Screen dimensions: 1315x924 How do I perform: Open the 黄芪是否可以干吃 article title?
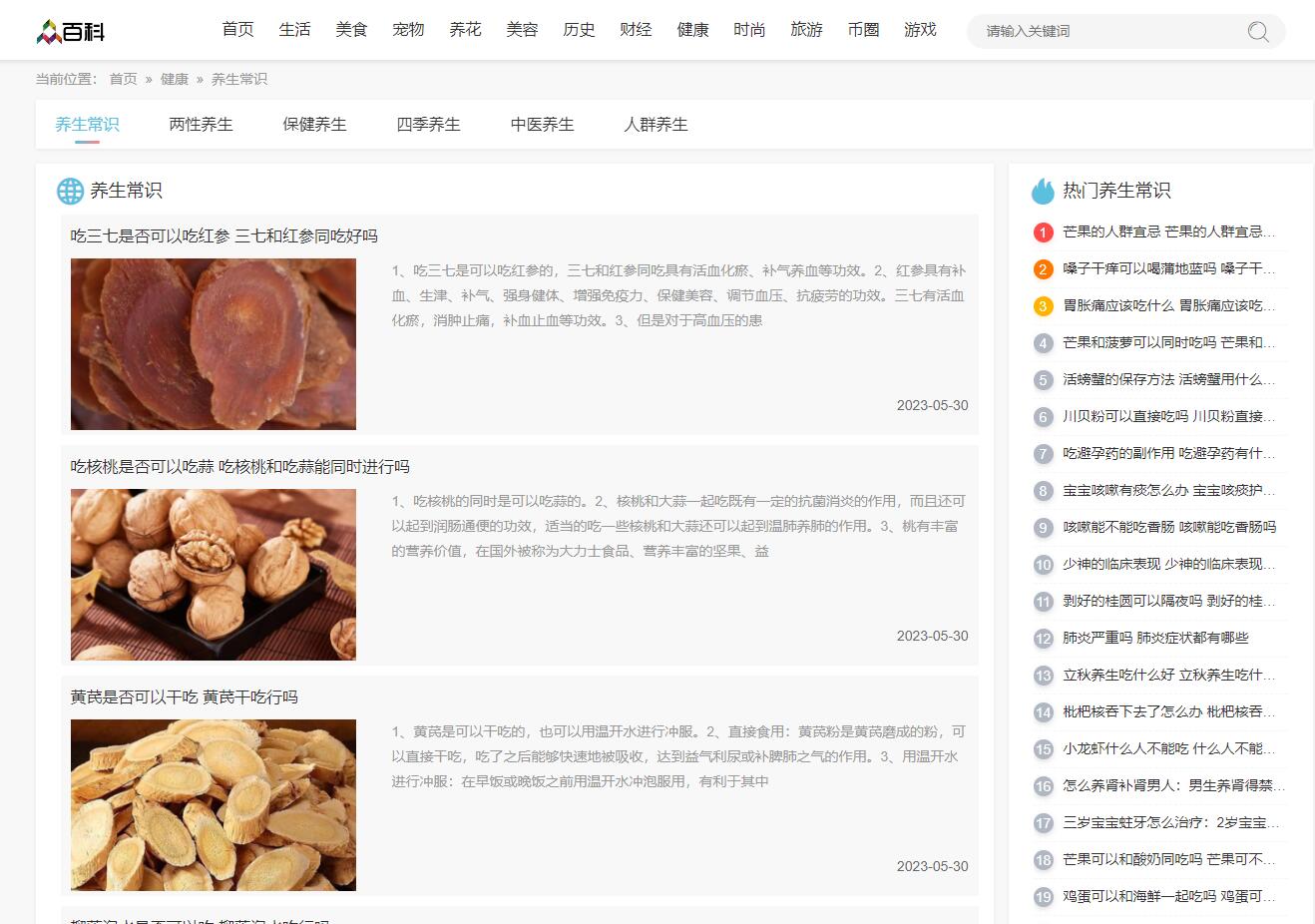184,697
